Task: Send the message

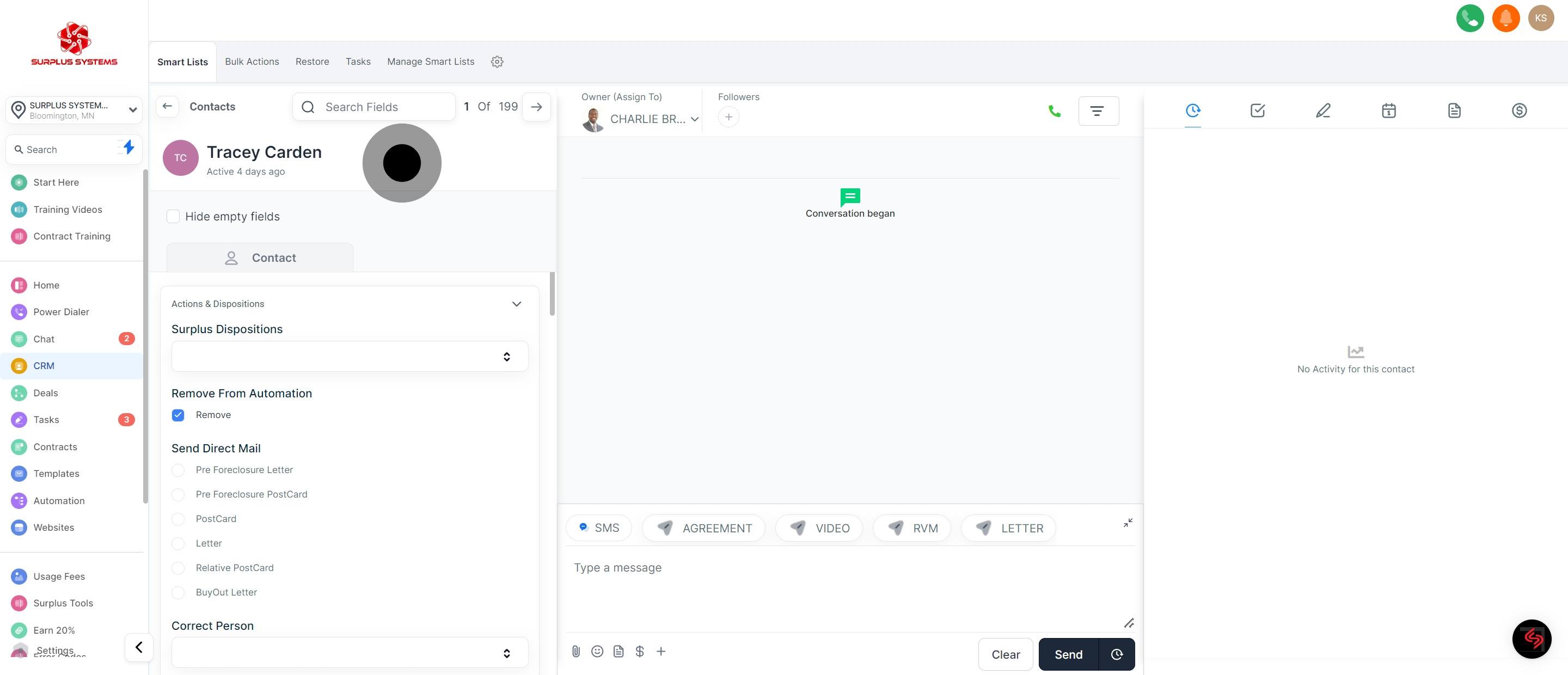Action: (1068, 654)
